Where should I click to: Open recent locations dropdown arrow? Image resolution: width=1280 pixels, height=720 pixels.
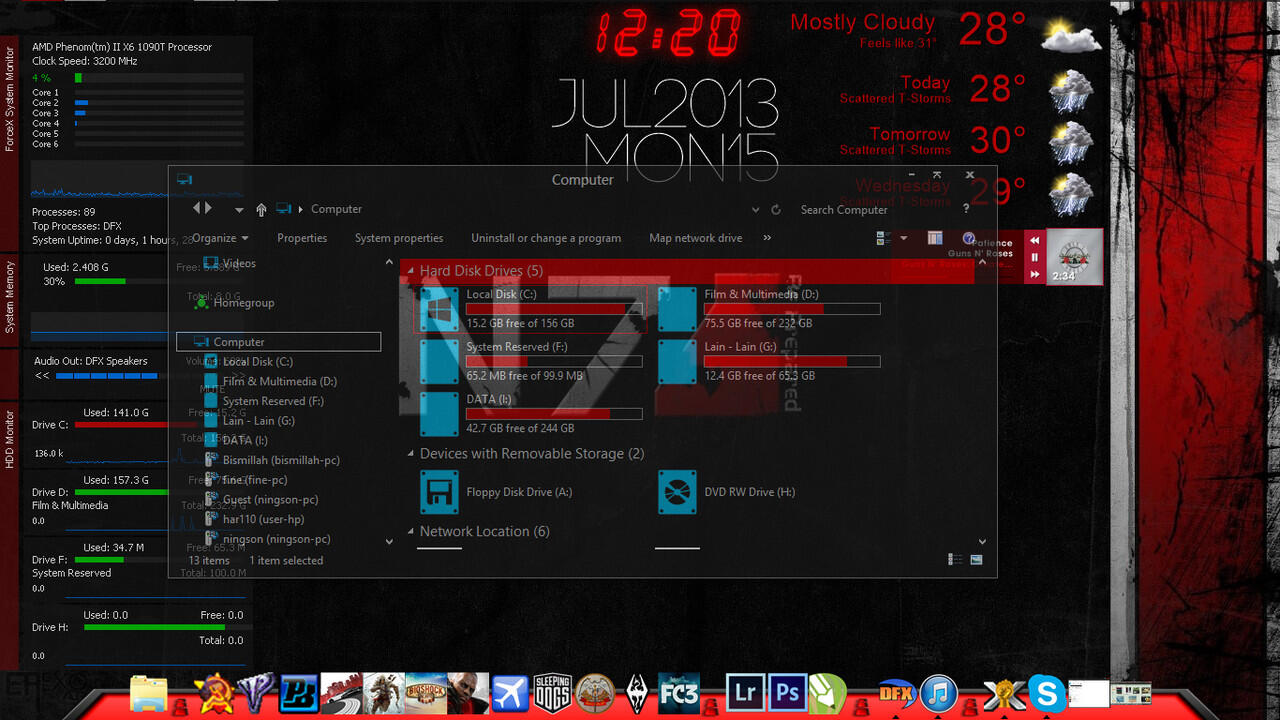tap(239, 210)
